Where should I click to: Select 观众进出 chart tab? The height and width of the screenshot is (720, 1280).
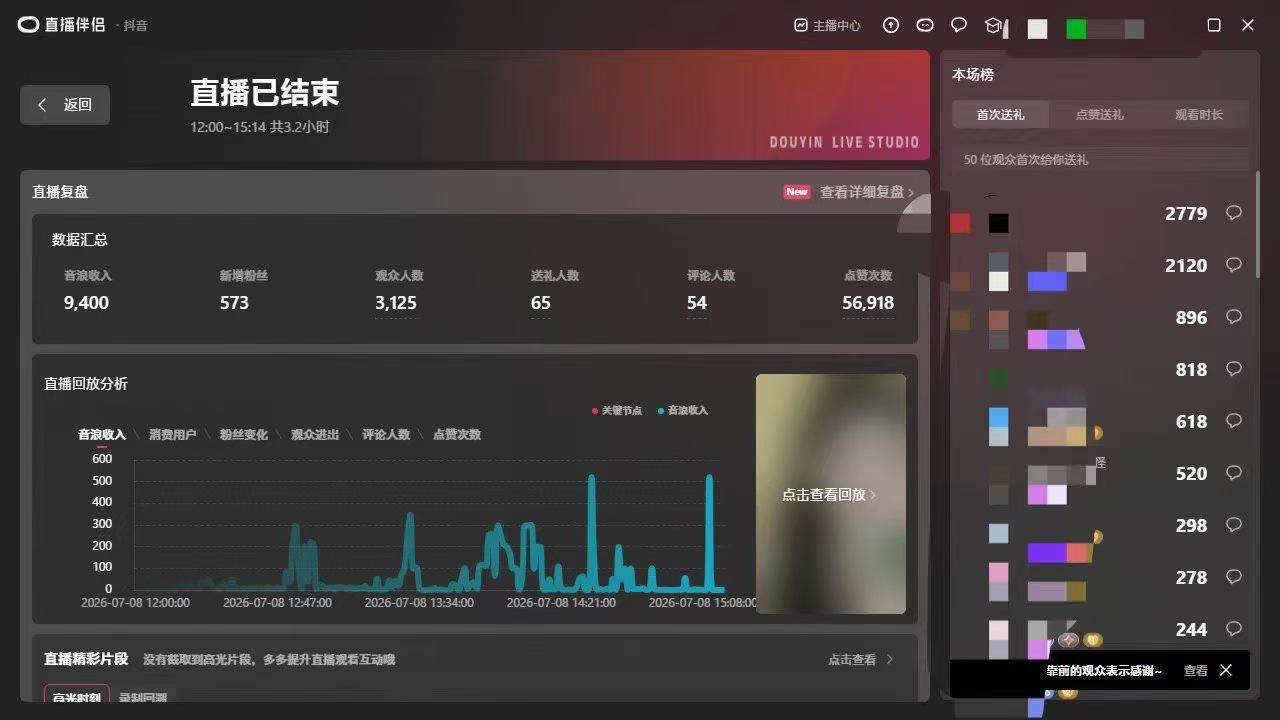click(x=315, y=435)
